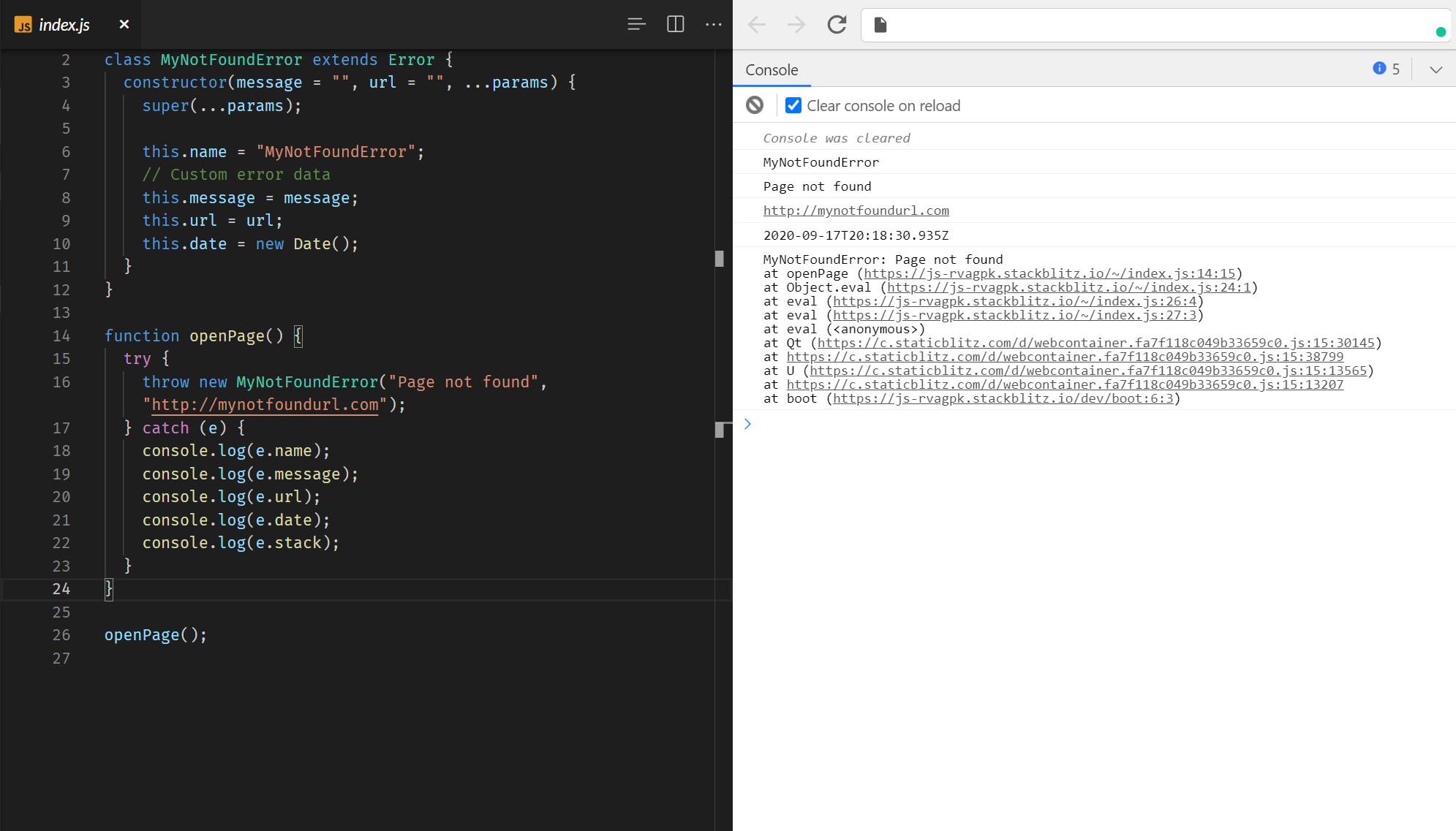Image resolution: width=1456 pixels, height=831 pixels.
Task: Click the http://mynotfoundurl.com link
Action: pyautogui.click(x=855, y=210)
